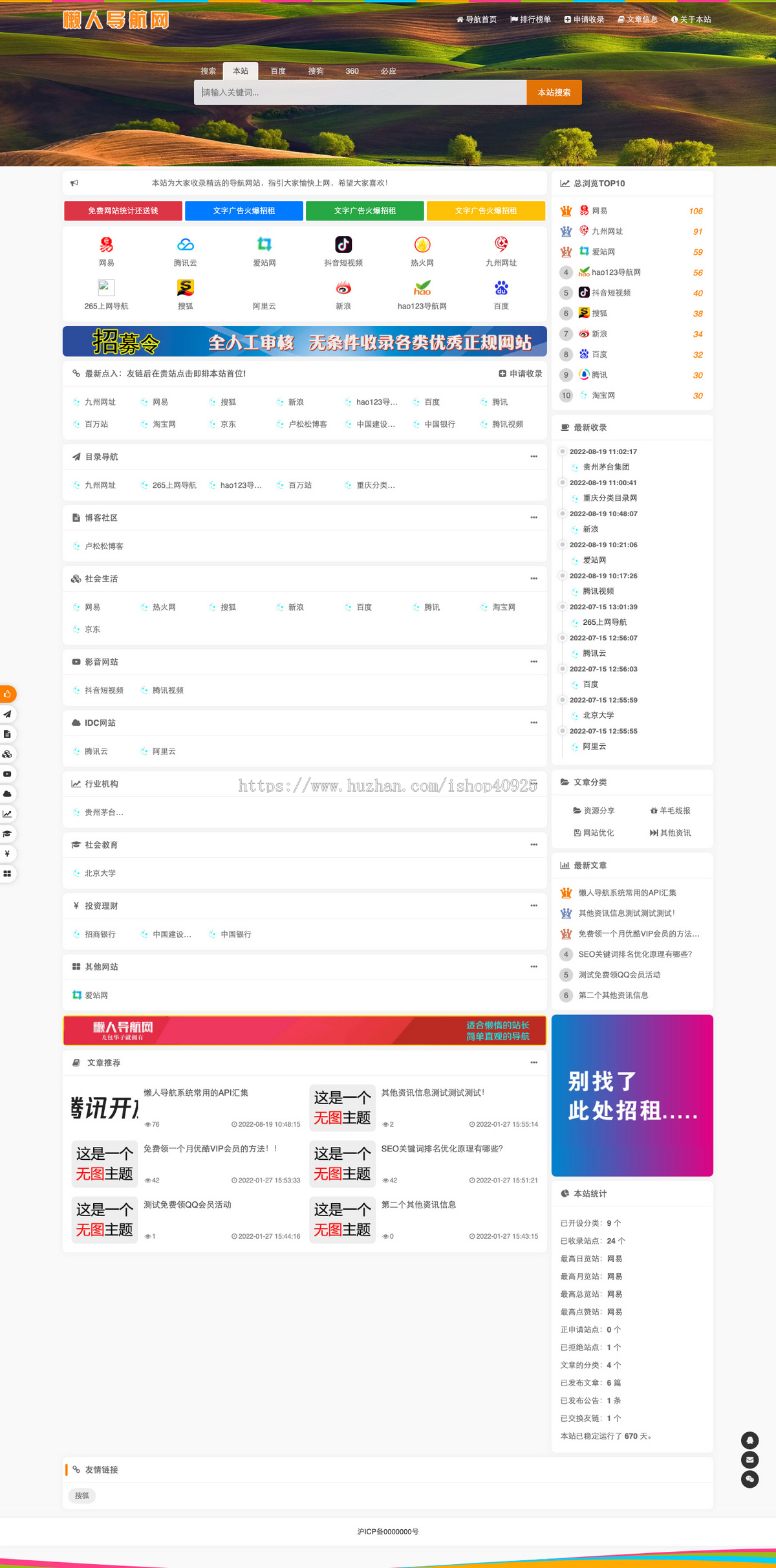Open 贵州茅台集团 in 最新收录 list
The width and height of the screenshot is (776, 1568).
pos(606,467)
